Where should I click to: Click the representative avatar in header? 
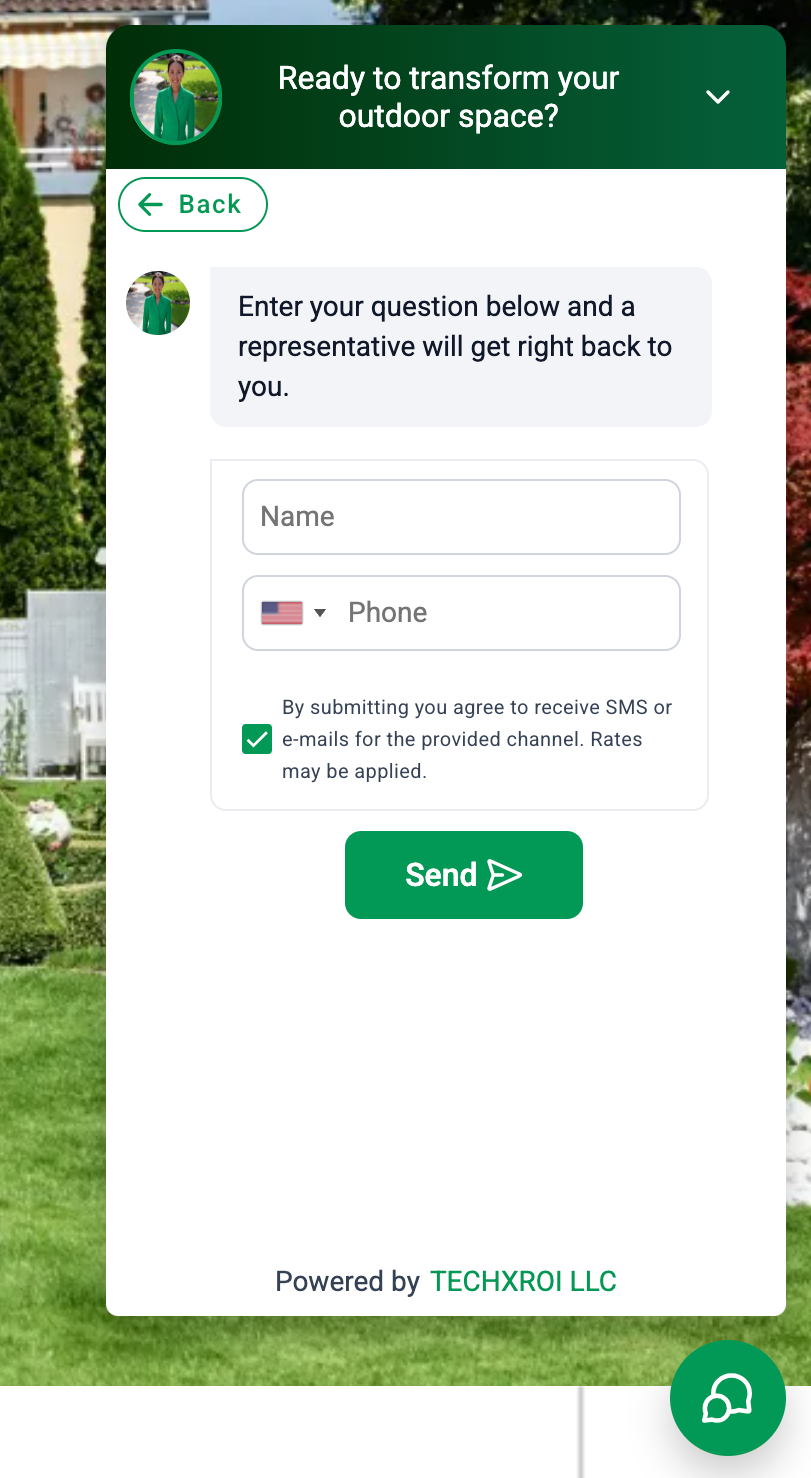pos(176,97)
